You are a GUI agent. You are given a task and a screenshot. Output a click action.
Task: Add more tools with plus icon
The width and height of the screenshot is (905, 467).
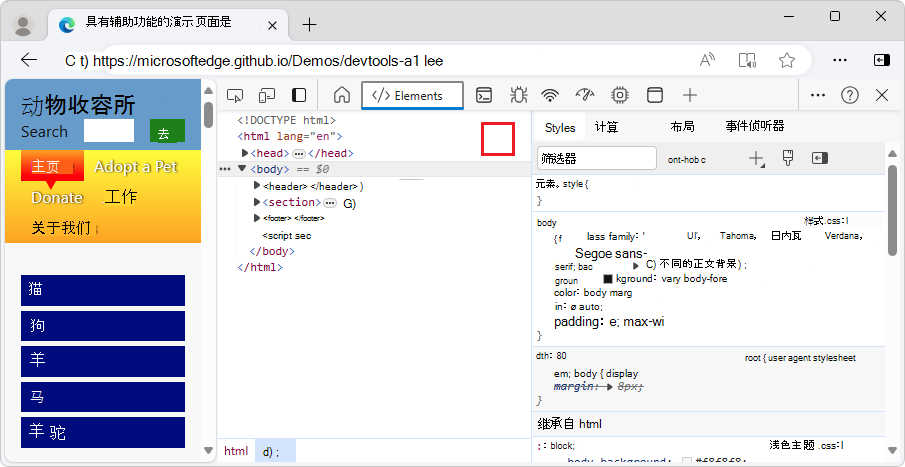(x=690, y=96)
